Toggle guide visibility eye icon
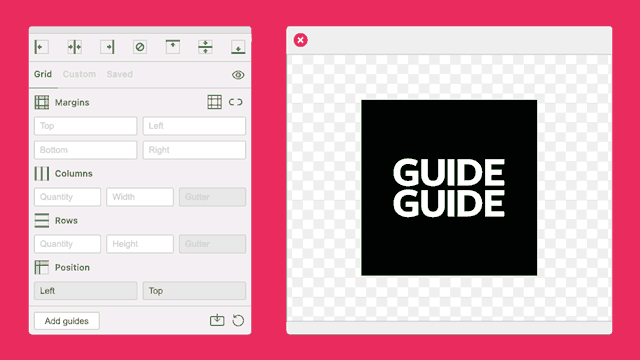The image size is (640, 360). click(x=238, y=75)
